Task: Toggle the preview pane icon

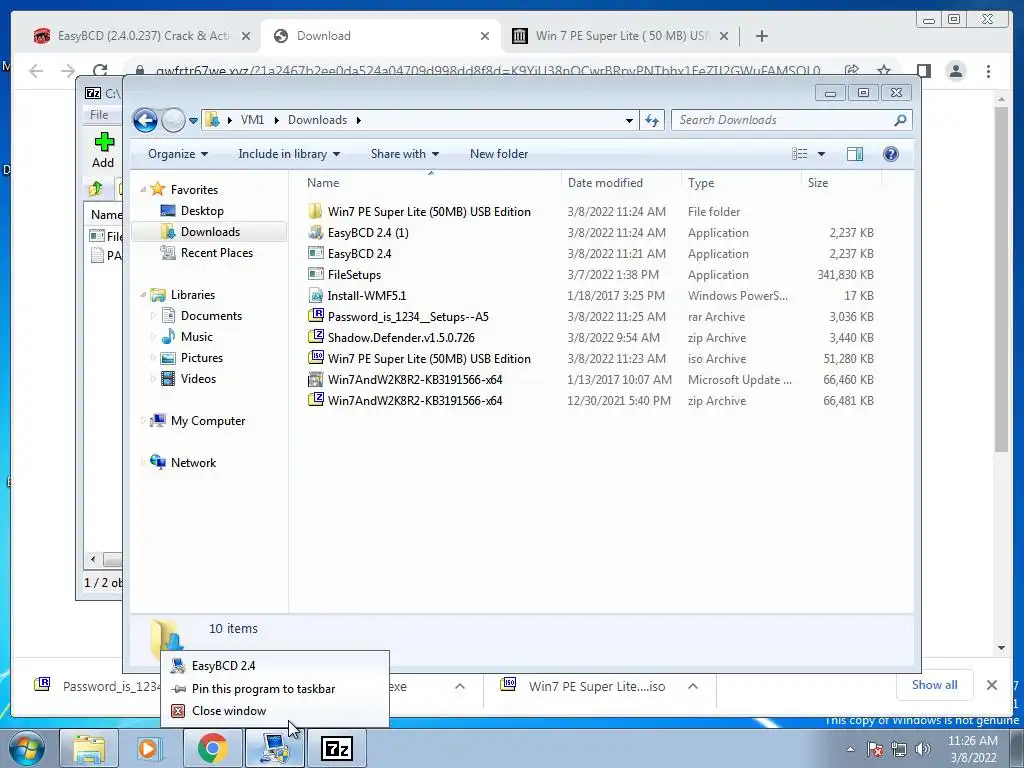Action: [855, 154]
